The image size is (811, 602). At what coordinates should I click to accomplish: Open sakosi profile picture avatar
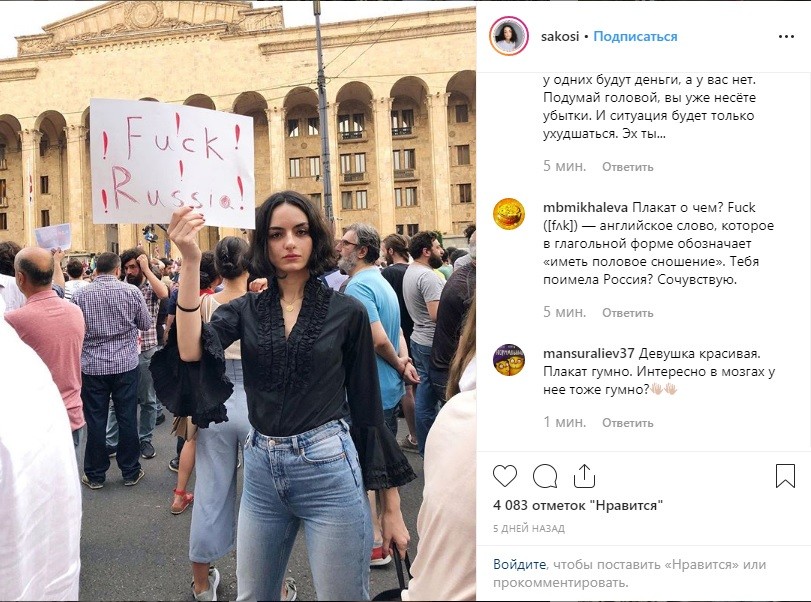click(508, 36)
